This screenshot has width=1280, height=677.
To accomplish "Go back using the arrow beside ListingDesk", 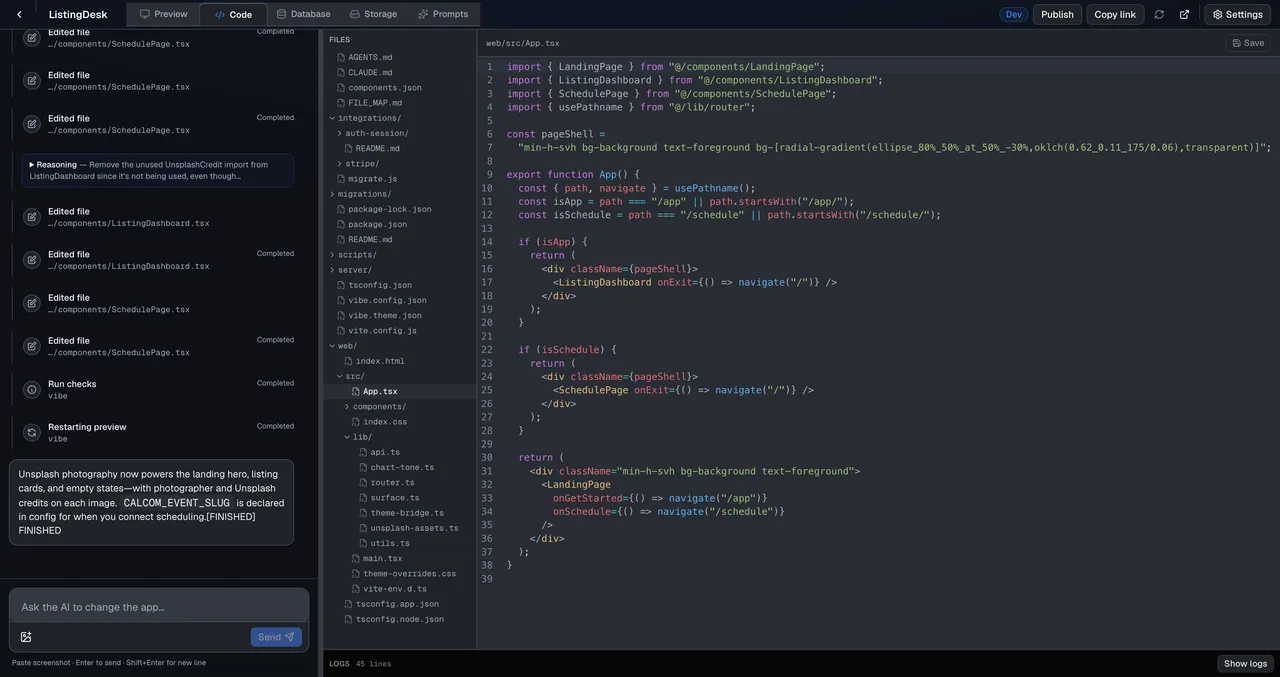I will pos(19,14).
